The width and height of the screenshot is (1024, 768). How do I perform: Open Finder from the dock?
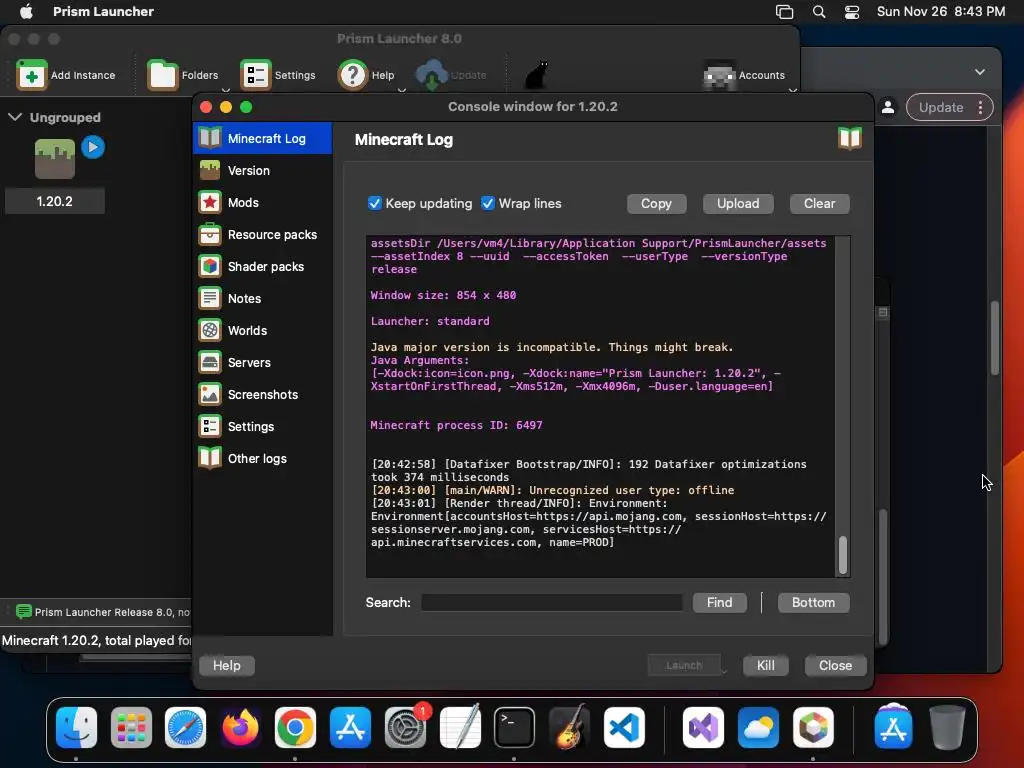tap(76, 727)
